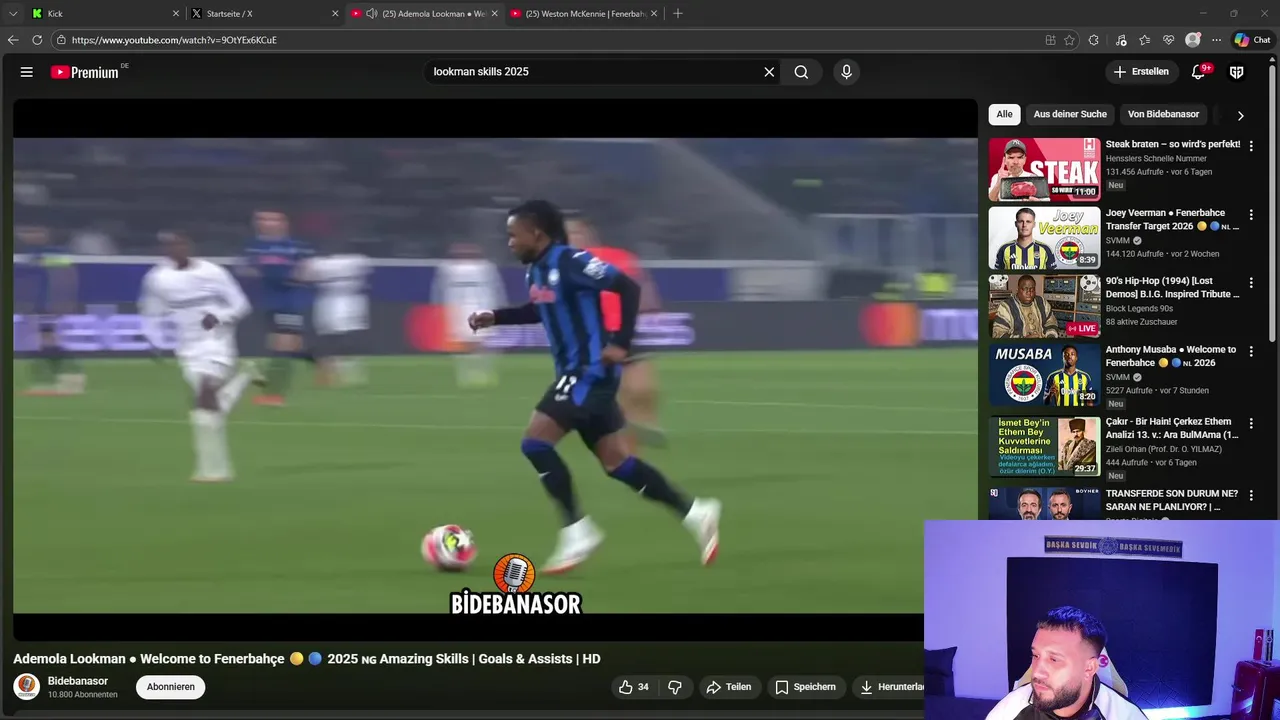Open Bidebanasor channel avatar

[x=27, y=687]
